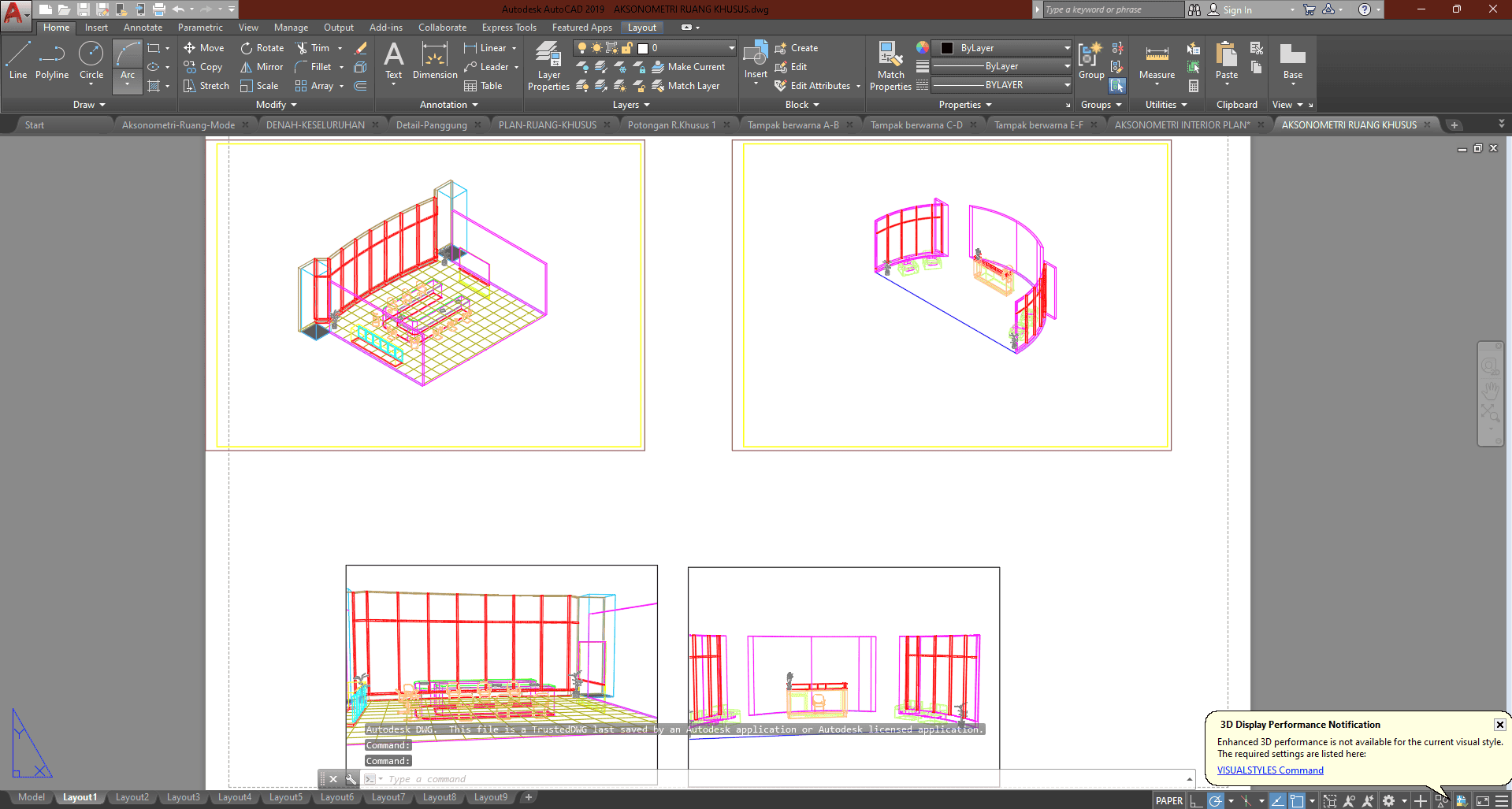Select the Measure utility

pyautogui.click(x=1157, y=61)
